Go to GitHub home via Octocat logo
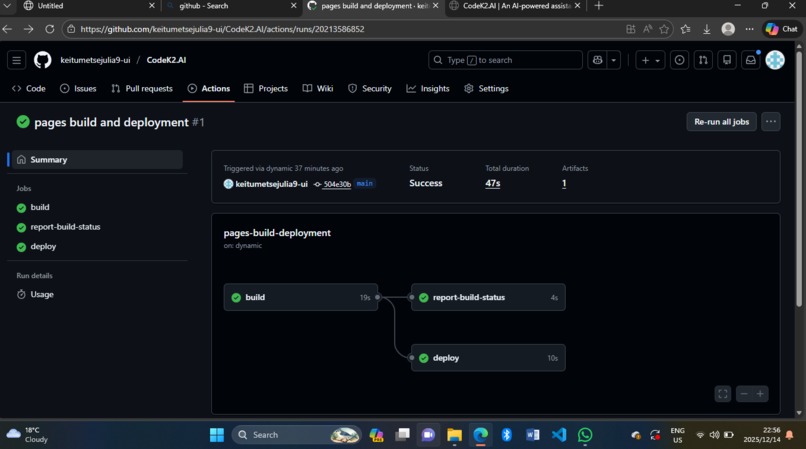This screenshot has width=806, height=449. [x=43, y=60]
